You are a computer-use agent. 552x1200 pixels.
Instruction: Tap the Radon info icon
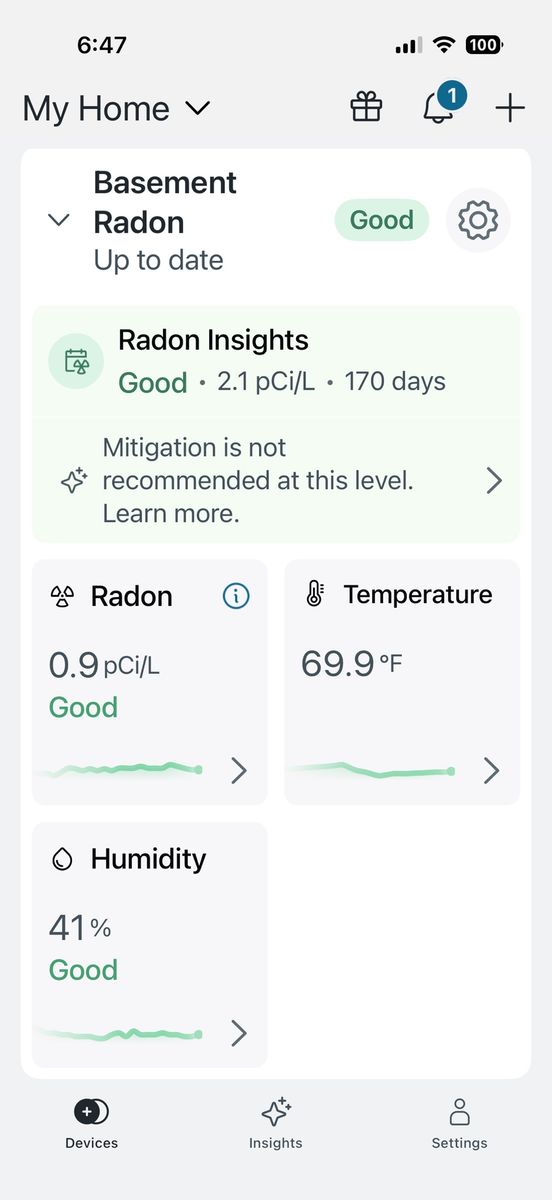(x=236, y=596)
